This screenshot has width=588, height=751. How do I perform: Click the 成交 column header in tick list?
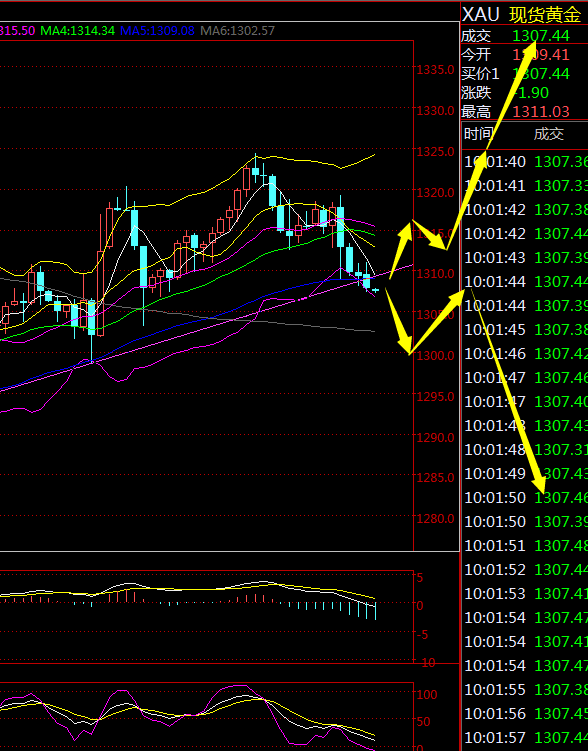pyautogui.click(x=549, y=134)
